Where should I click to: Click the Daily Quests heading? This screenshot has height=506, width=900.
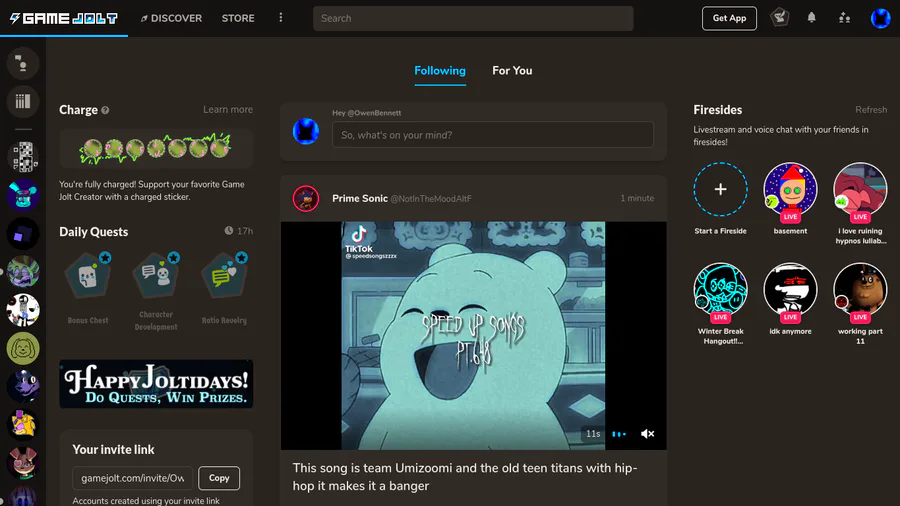pos(94,232)
